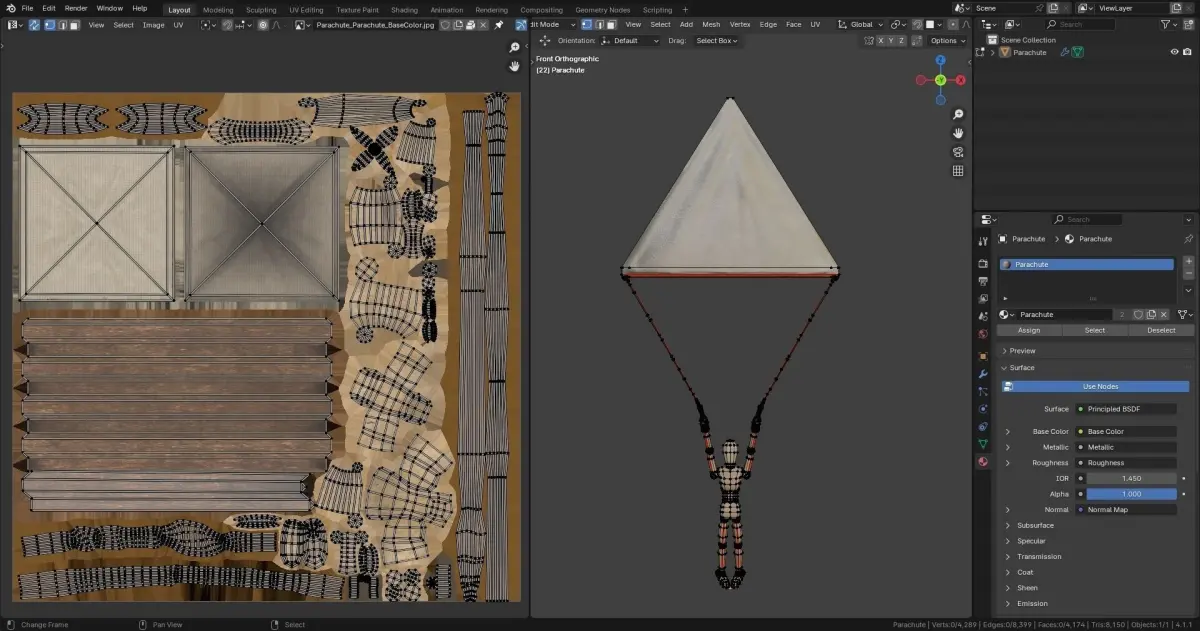Viewport: 1200px width, 631px height.
Task: Switch to the Shading workspace tab
Action: (x=404, y=10)
